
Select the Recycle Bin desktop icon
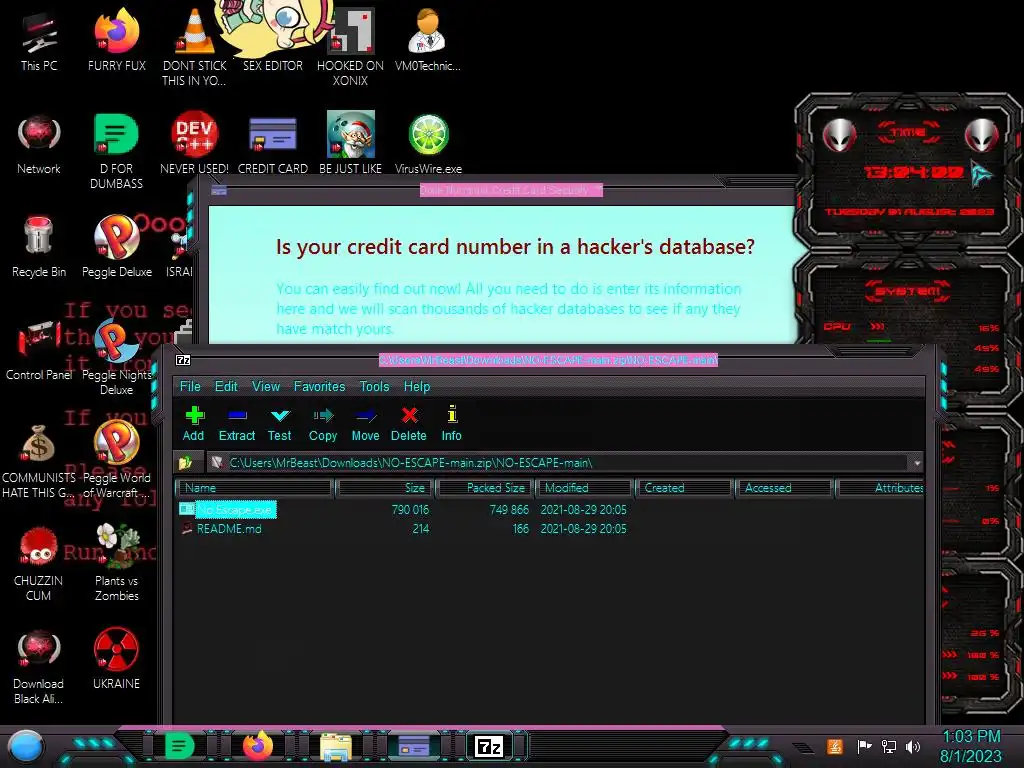(x=39, y=247)
